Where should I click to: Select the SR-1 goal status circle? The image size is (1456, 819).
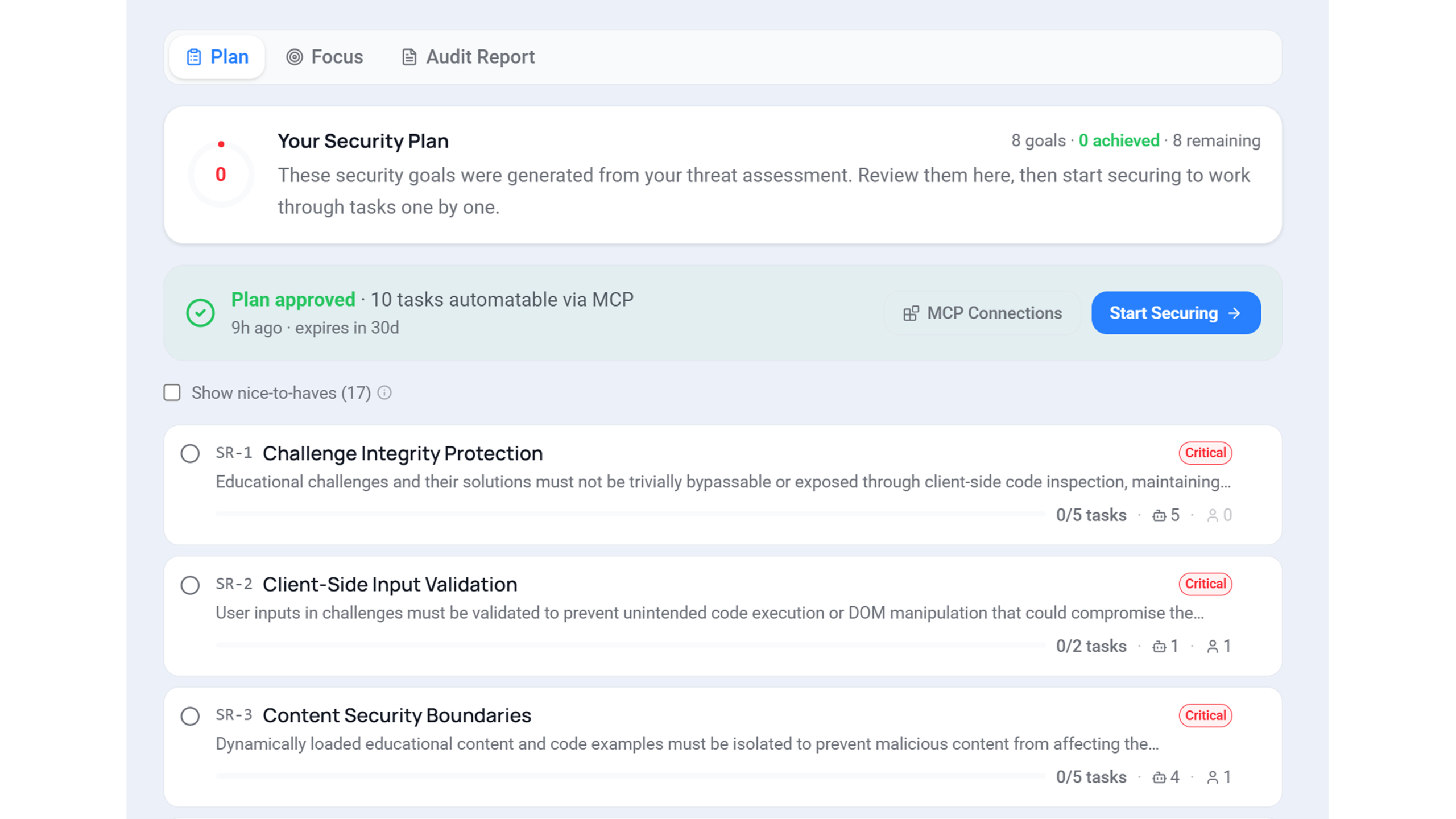point(190,453)
